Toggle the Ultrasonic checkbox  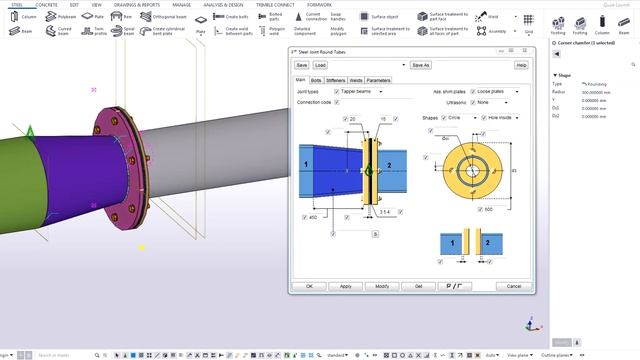coord(473,102)
